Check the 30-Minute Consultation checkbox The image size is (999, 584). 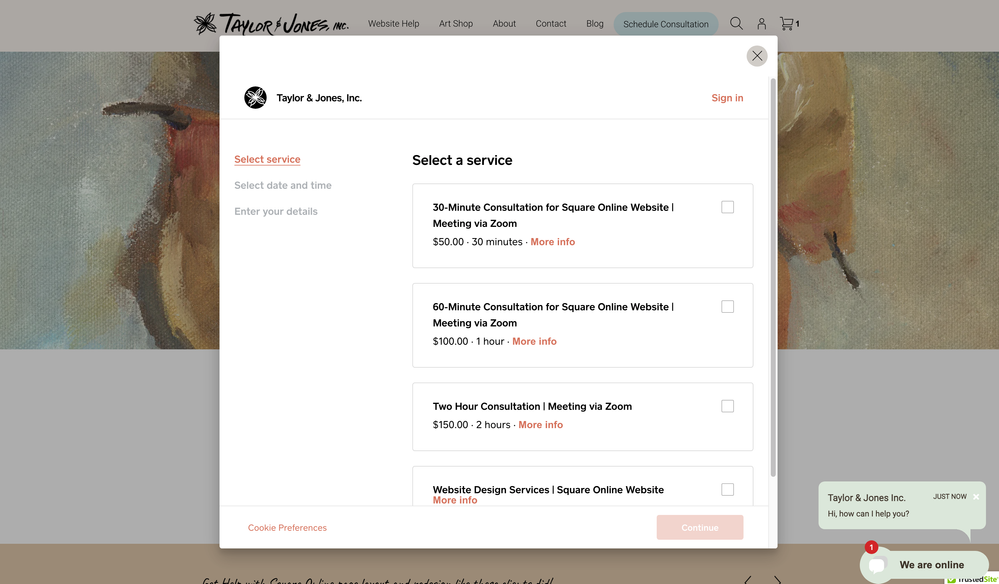tap(727, 207)
